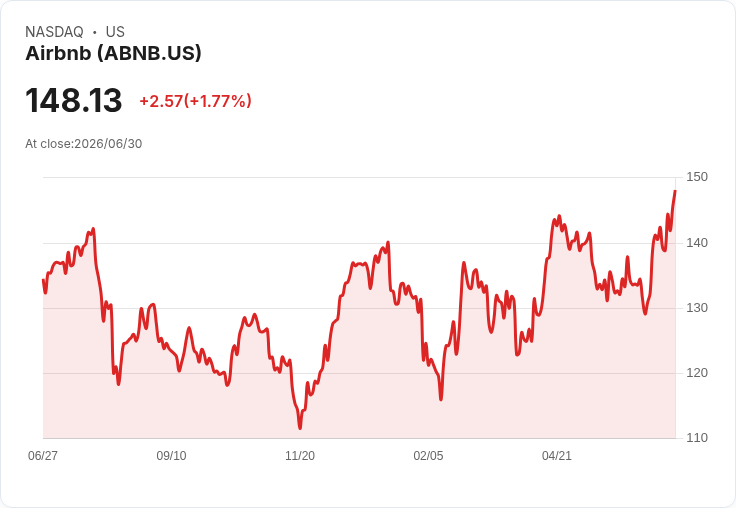
Task: Click the 140 price axis label
Action: click(x=697, y=243)
